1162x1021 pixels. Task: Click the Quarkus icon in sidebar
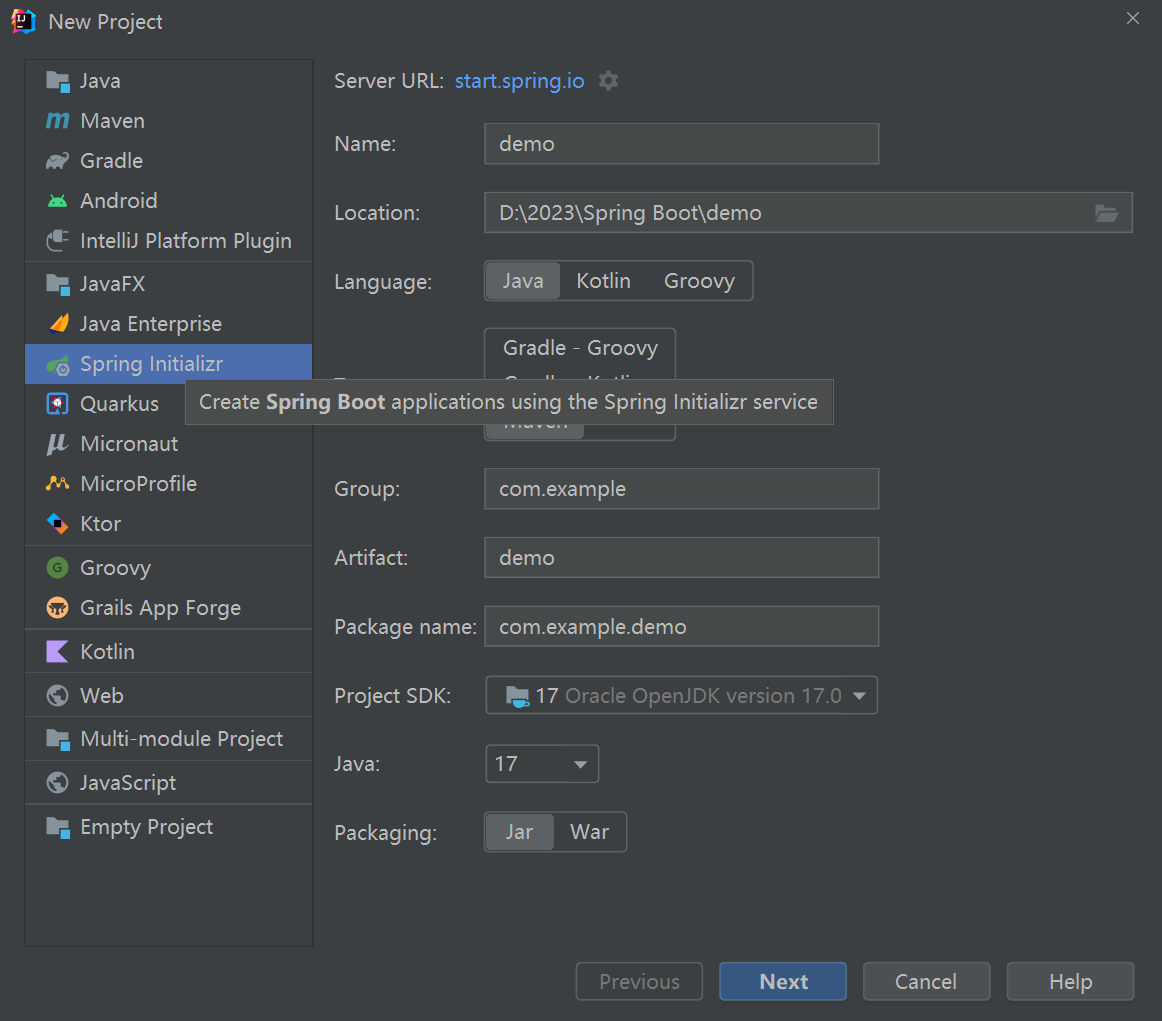tap(58, 404)
